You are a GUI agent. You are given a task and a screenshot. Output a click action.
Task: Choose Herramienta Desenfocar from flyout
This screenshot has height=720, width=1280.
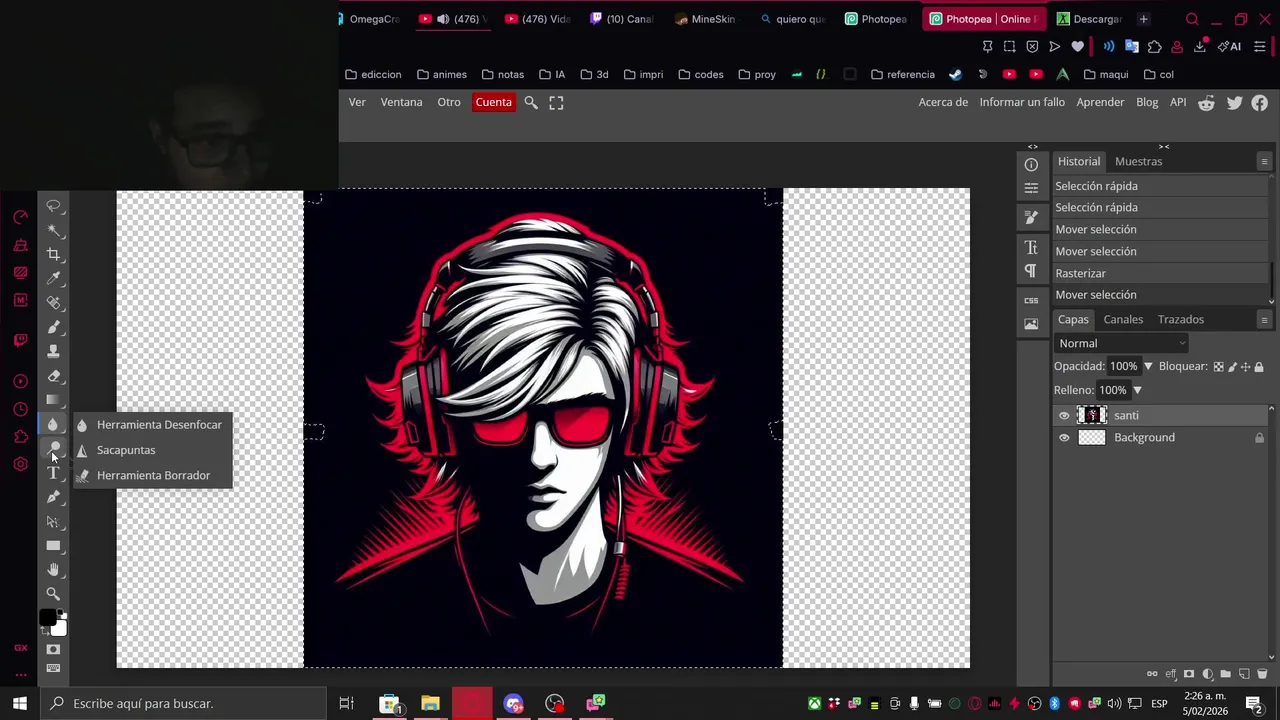tap(152, 425)
